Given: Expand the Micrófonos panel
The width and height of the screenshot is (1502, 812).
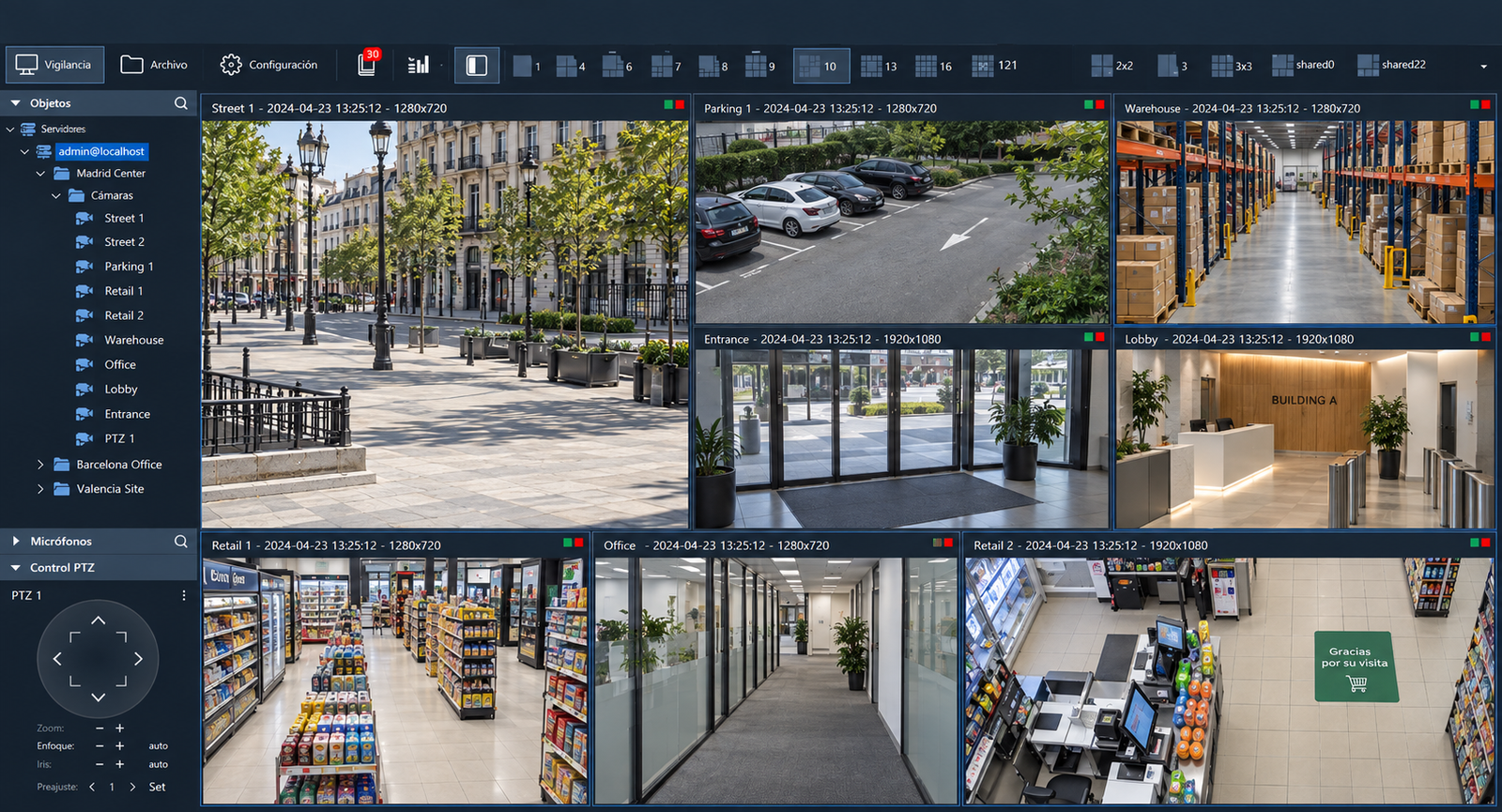Looking at the screenshot, I should coord(16,542).
